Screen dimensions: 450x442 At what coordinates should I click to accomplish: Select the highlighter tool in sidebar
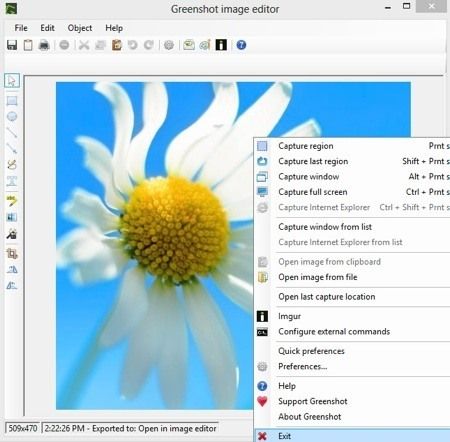[12, 200]
